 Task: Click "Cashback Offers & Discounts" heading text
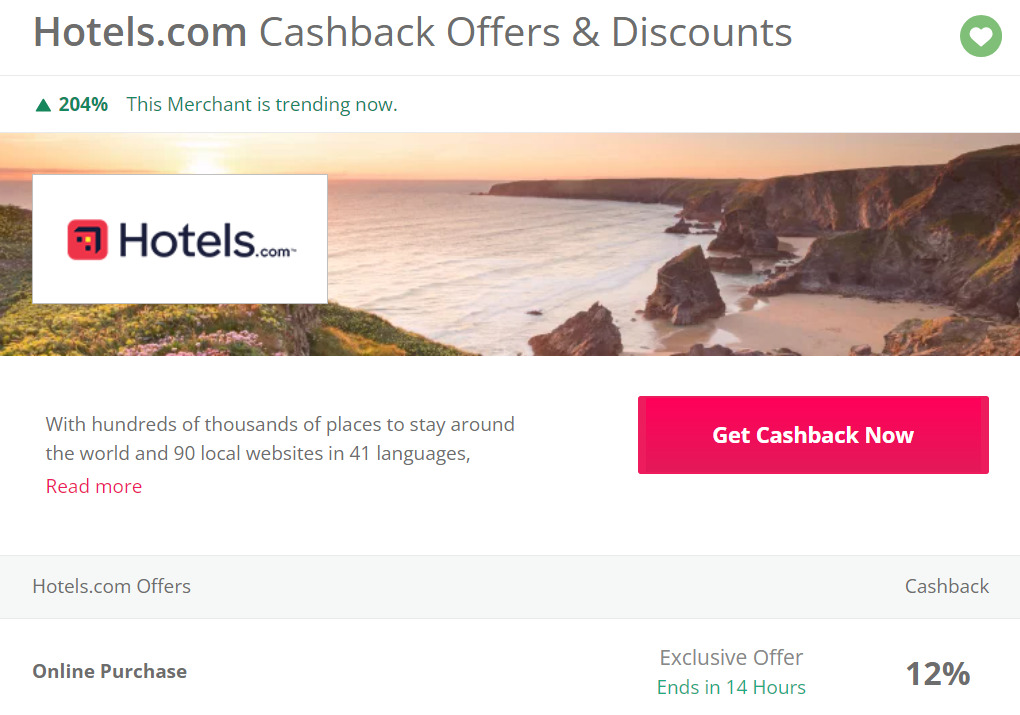[x=526, y=32]
